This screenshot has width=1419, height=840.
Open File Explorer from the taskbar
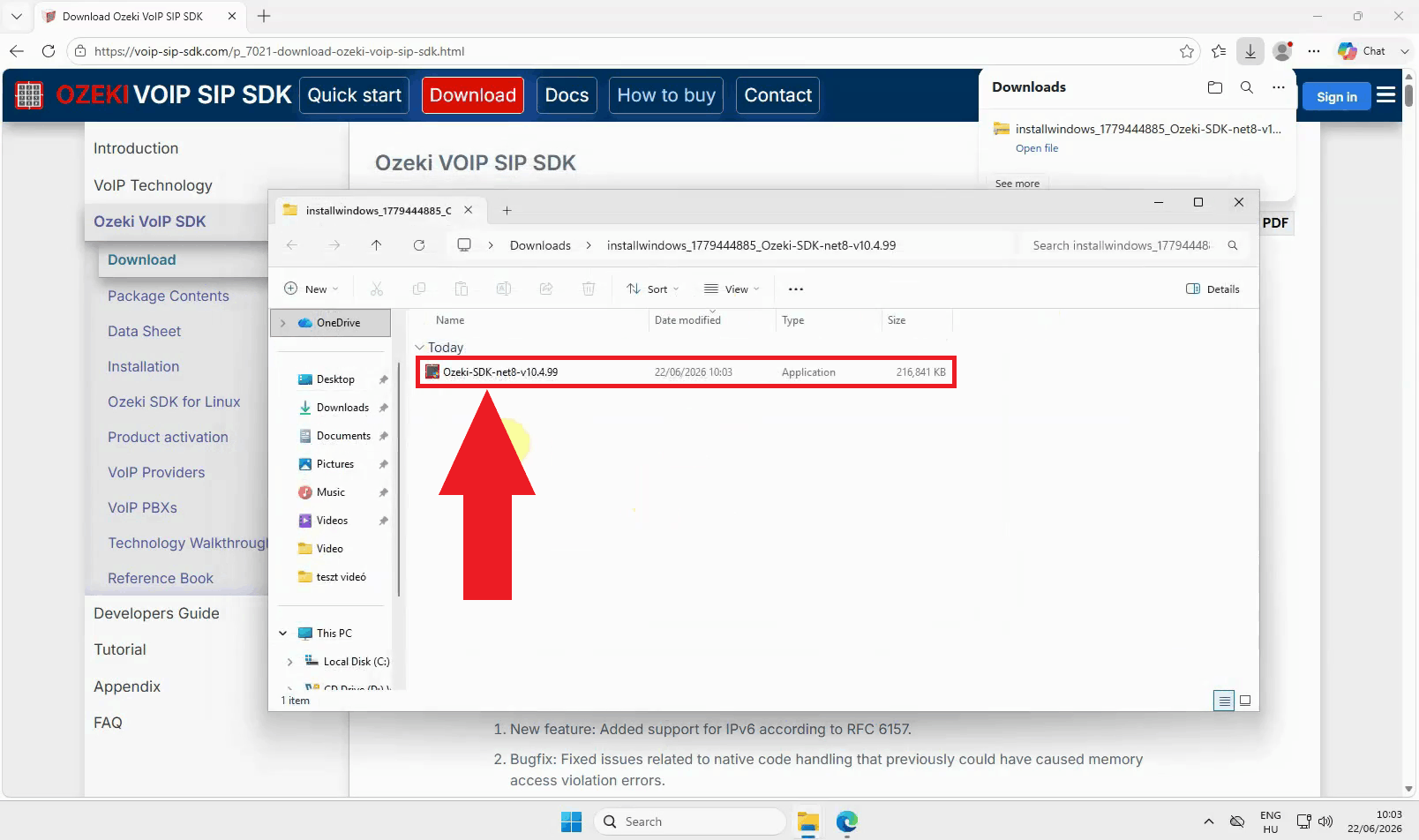(808, 822)
